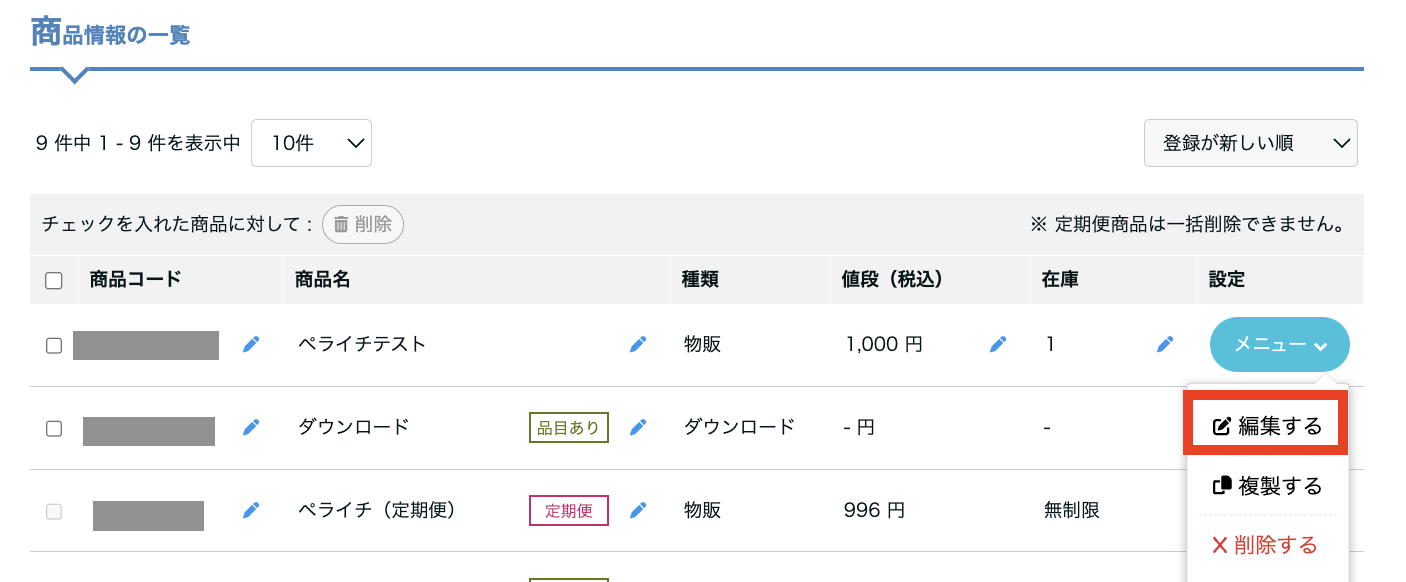
Task: Check the ペライチテスト row checkbox
Action: click(54, 345)
